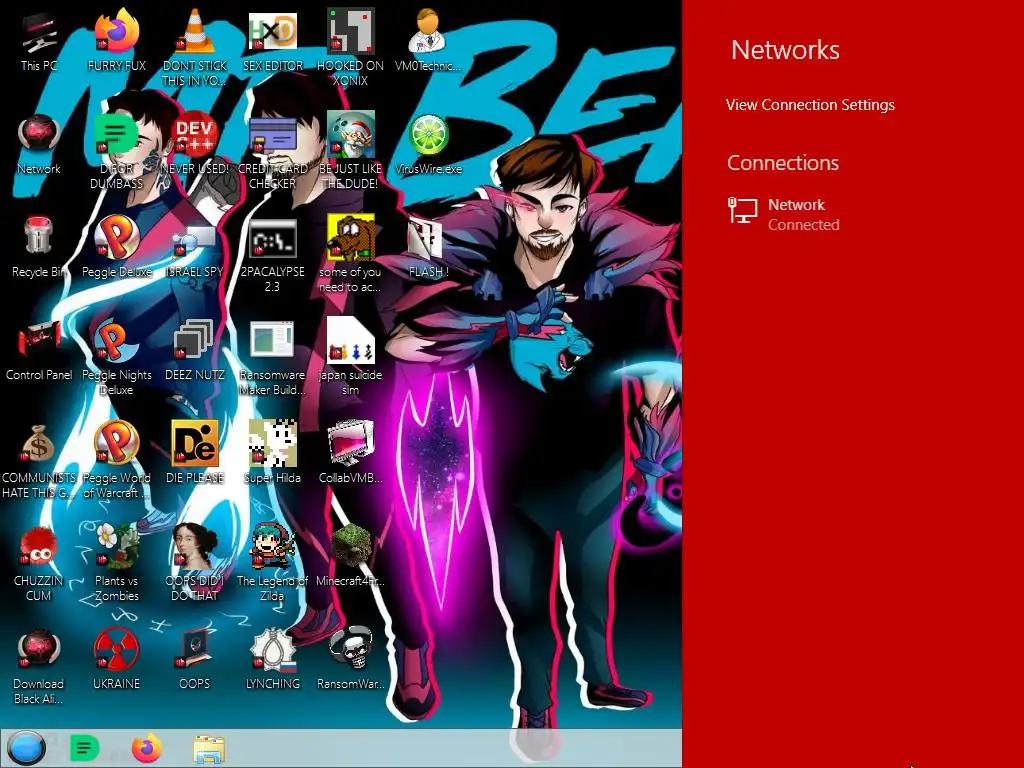Click View Connection Settings link

[x=810, y=104]
